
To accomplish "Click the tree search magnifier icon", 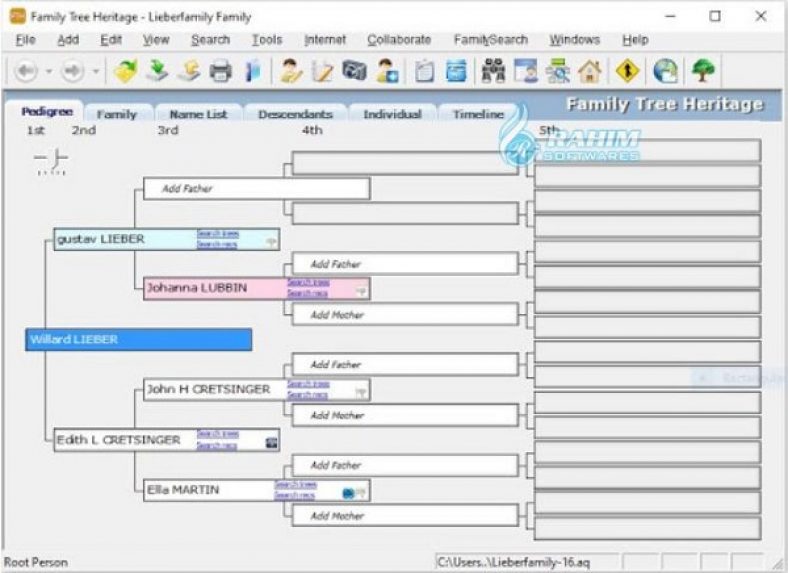I will pyautogui.click(x=558, y=71).
